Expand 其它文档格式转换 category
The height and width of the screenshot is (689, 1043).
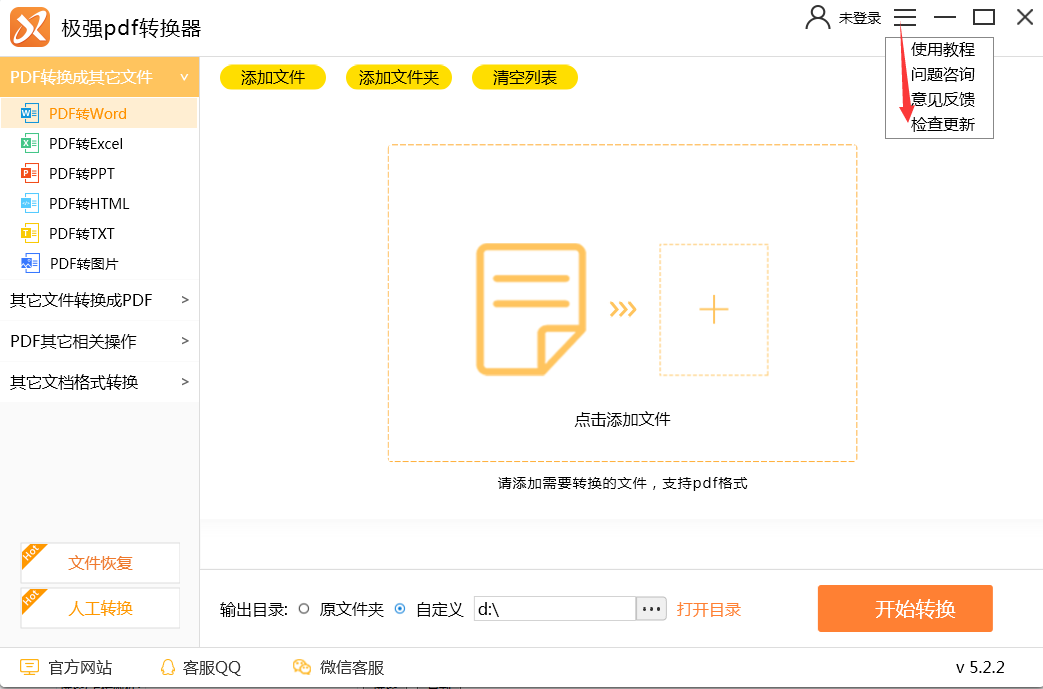click(x=99, y=382)
